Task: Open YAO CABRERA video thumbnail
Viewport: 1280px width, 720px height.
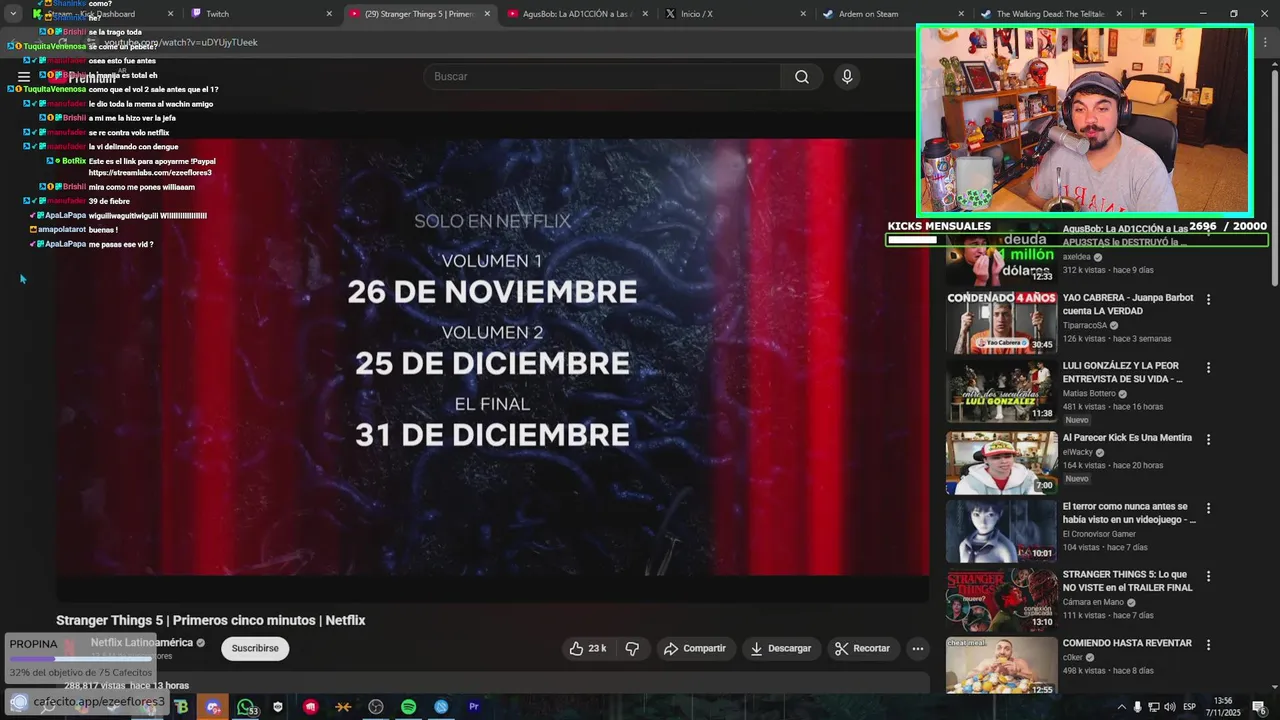Action: 1001,323
